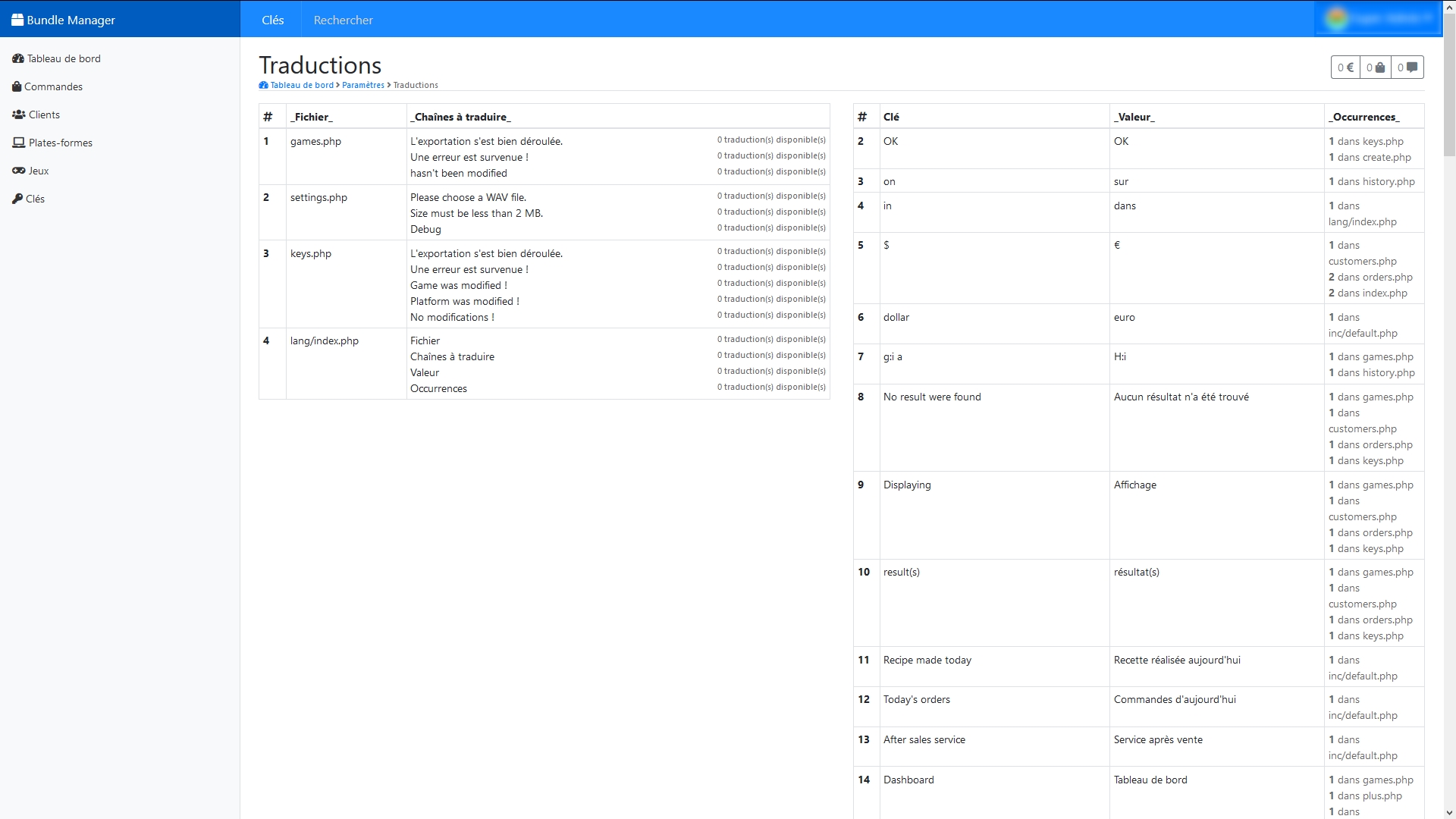This screenshot has height=819, width=1456.
Task: Click the Bundle Manager logo icon
Action: pos(17,20)
